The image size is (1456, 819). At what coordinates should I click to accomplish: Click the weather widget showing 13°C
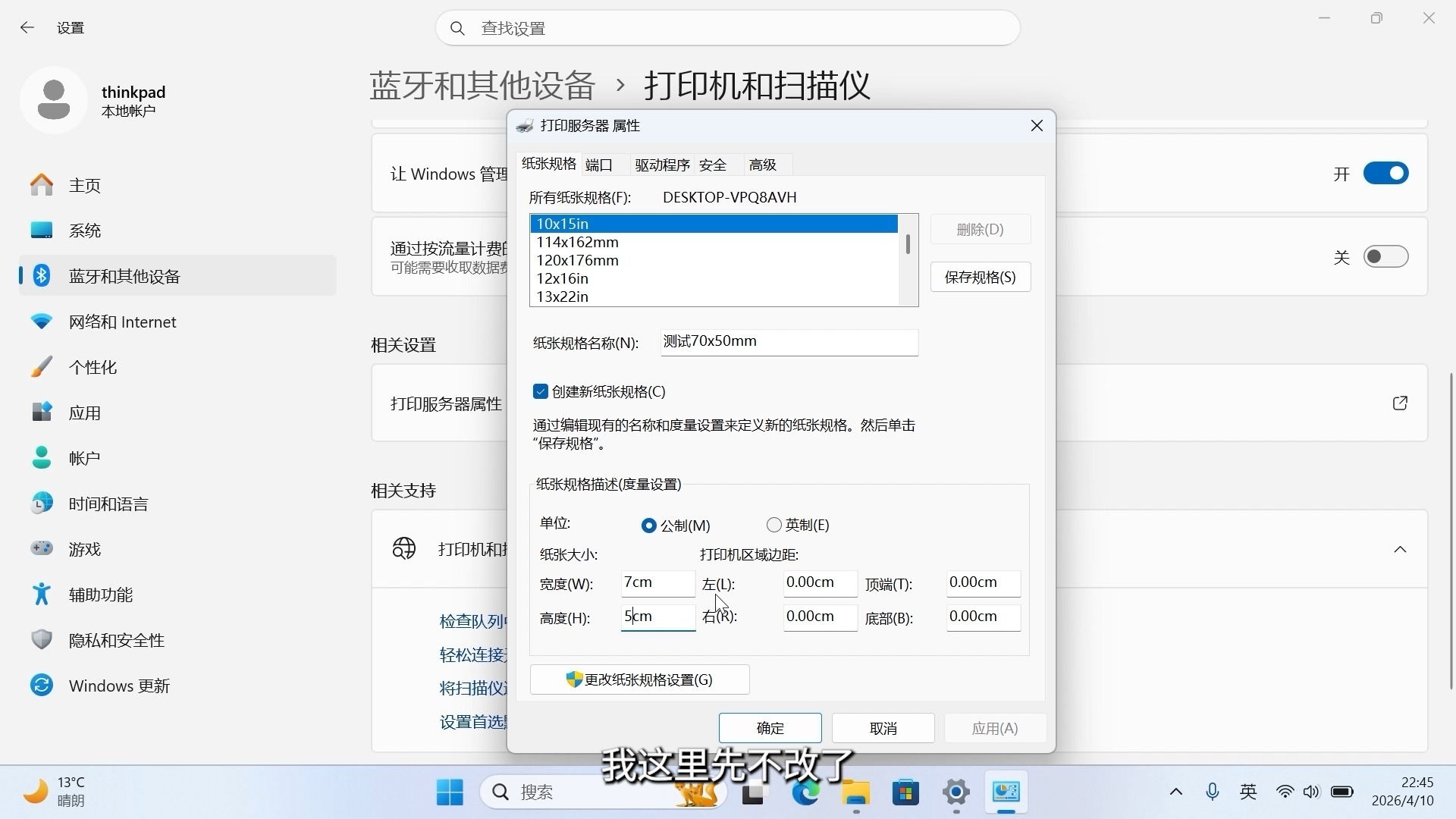point(55,792)
